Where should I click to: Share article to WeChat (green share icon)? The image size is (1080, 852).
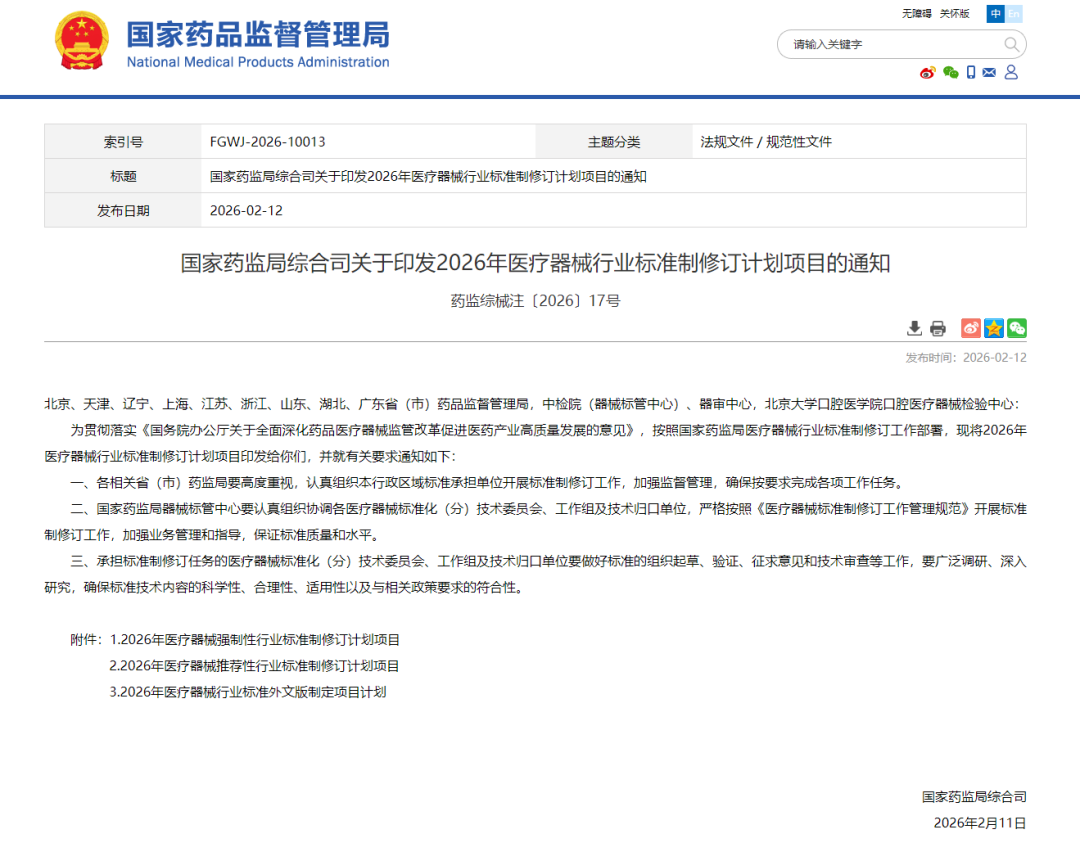[x=1017, y=329]
